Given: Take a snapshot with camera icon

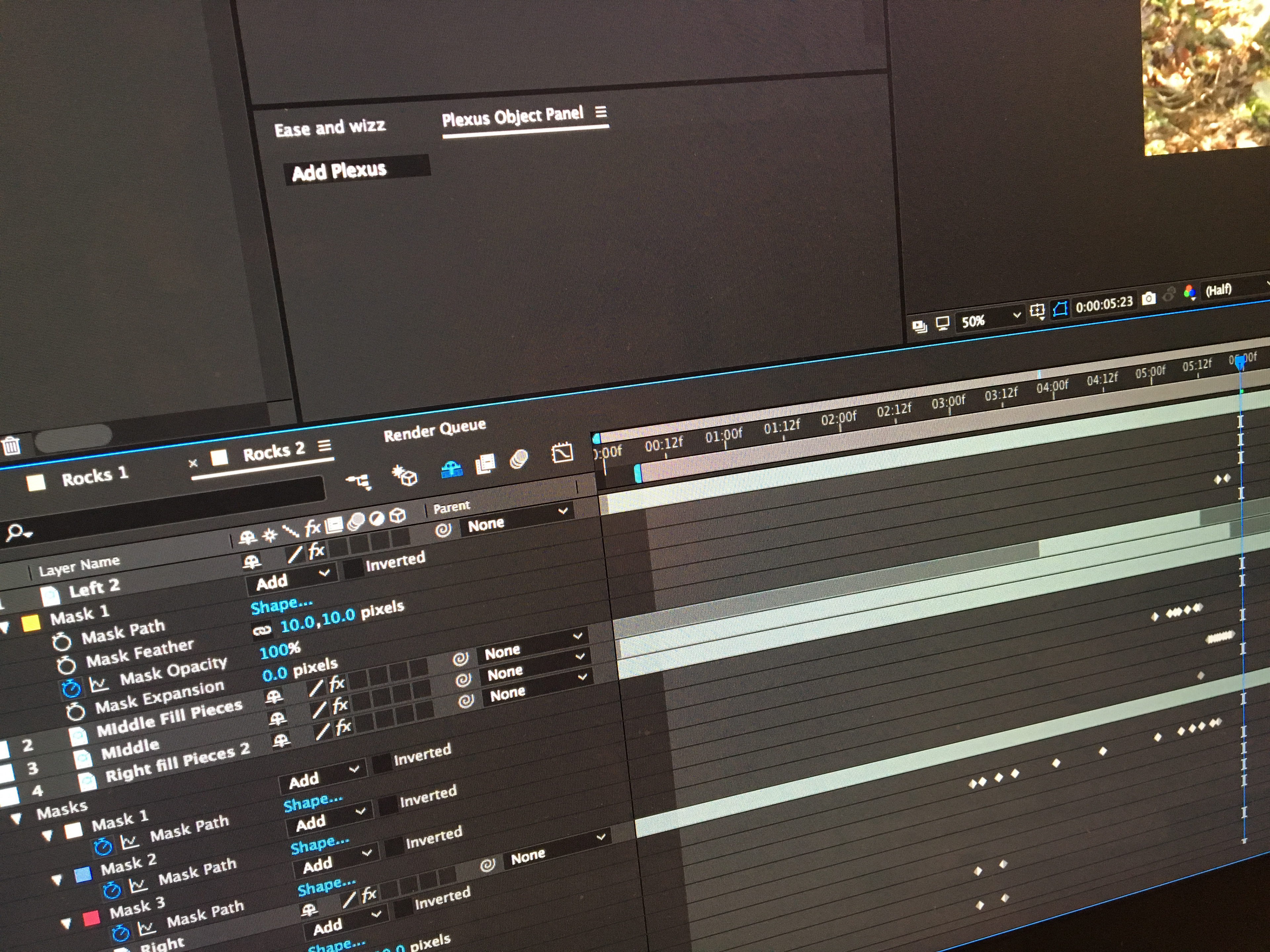Looking at the screenshot, I should [1148, 298].
